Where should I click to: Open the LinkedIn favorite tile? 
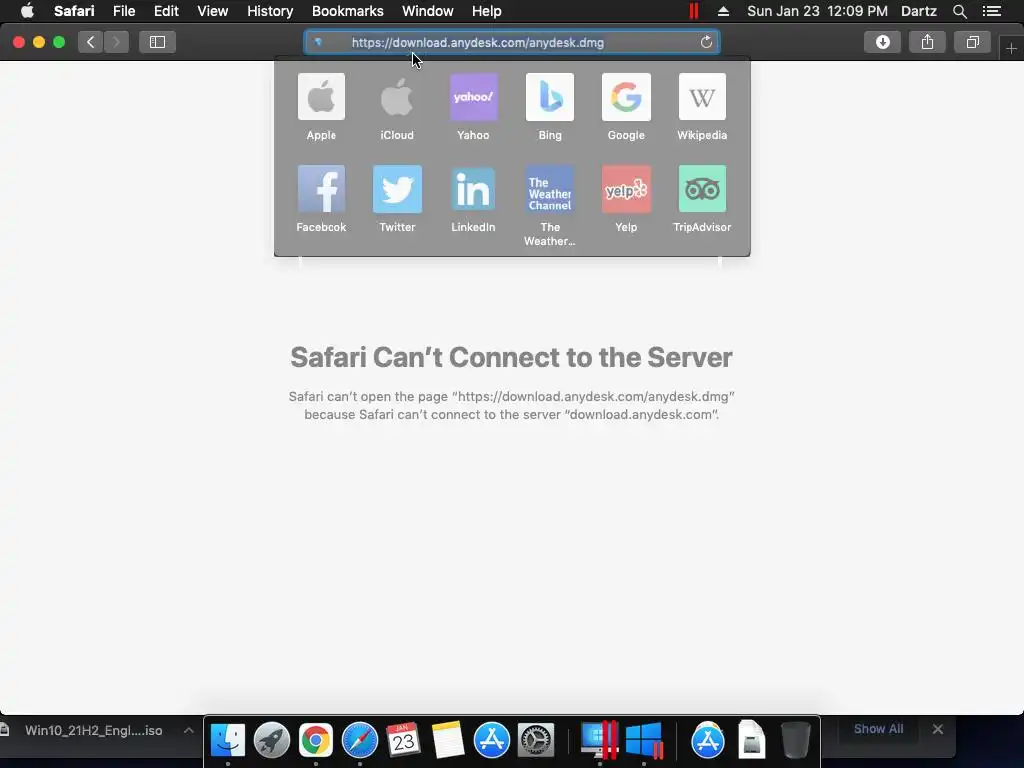point(473,199)
